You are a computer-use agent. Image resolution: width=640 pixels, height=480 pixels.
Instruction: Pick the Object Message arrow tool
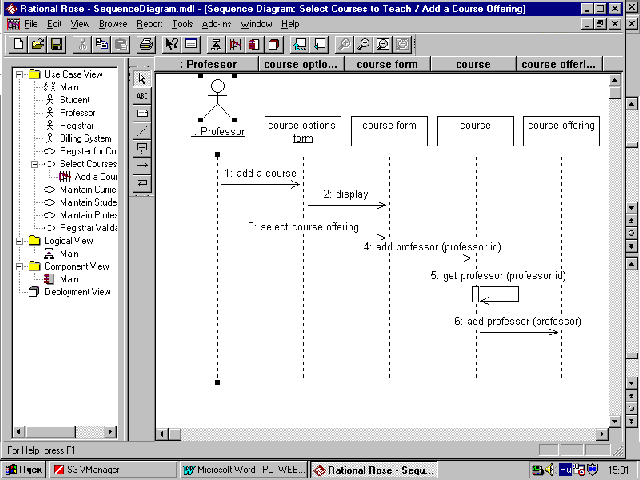point(142,165)
